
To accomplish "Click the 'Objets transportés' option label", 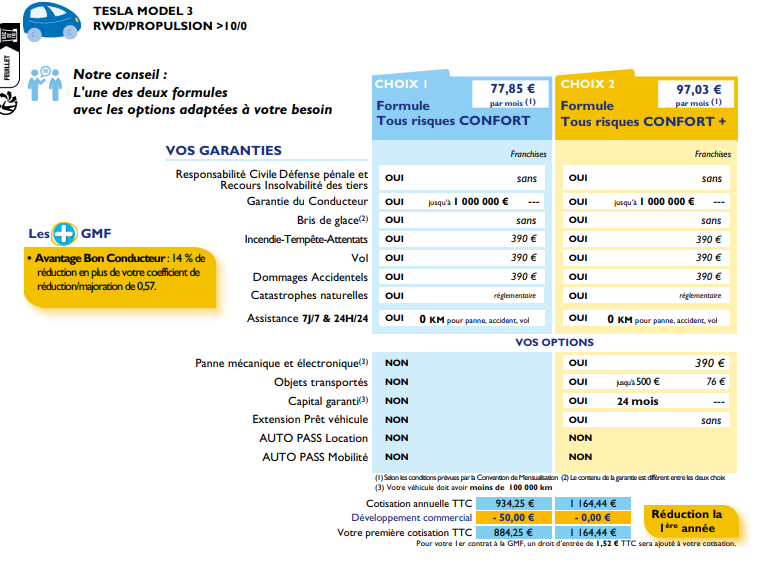I will 321,382.
